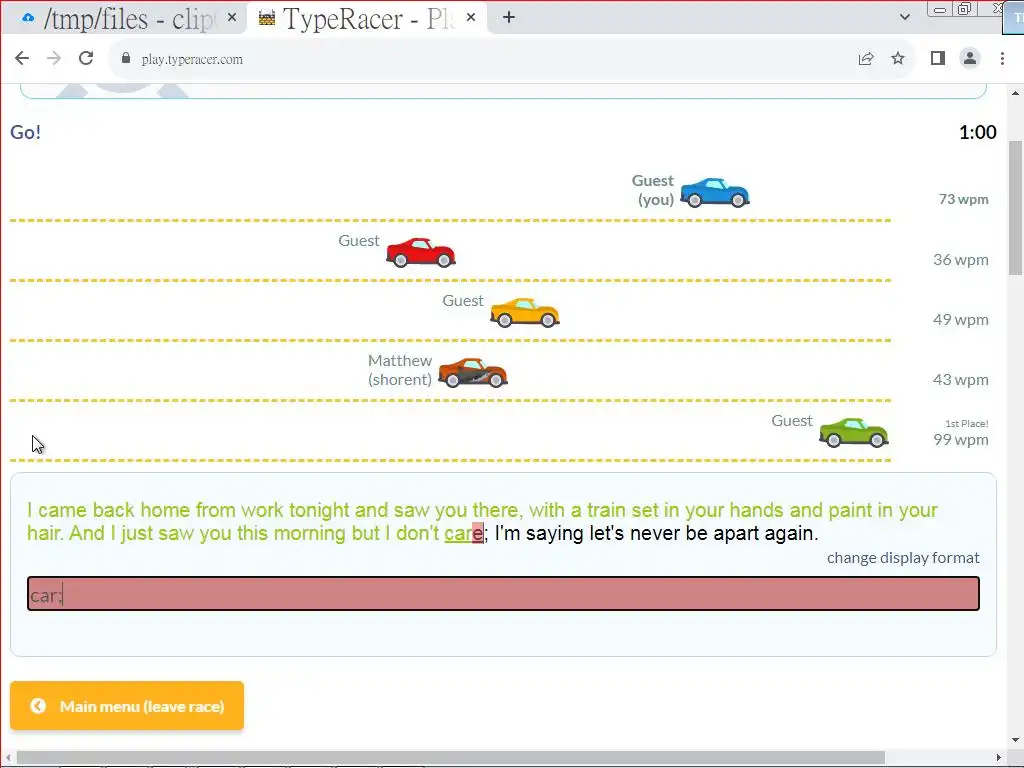Viewport: 1024px width, 768px height.
Task: Click the 73 wpm speed label
Action: (963, 199)
